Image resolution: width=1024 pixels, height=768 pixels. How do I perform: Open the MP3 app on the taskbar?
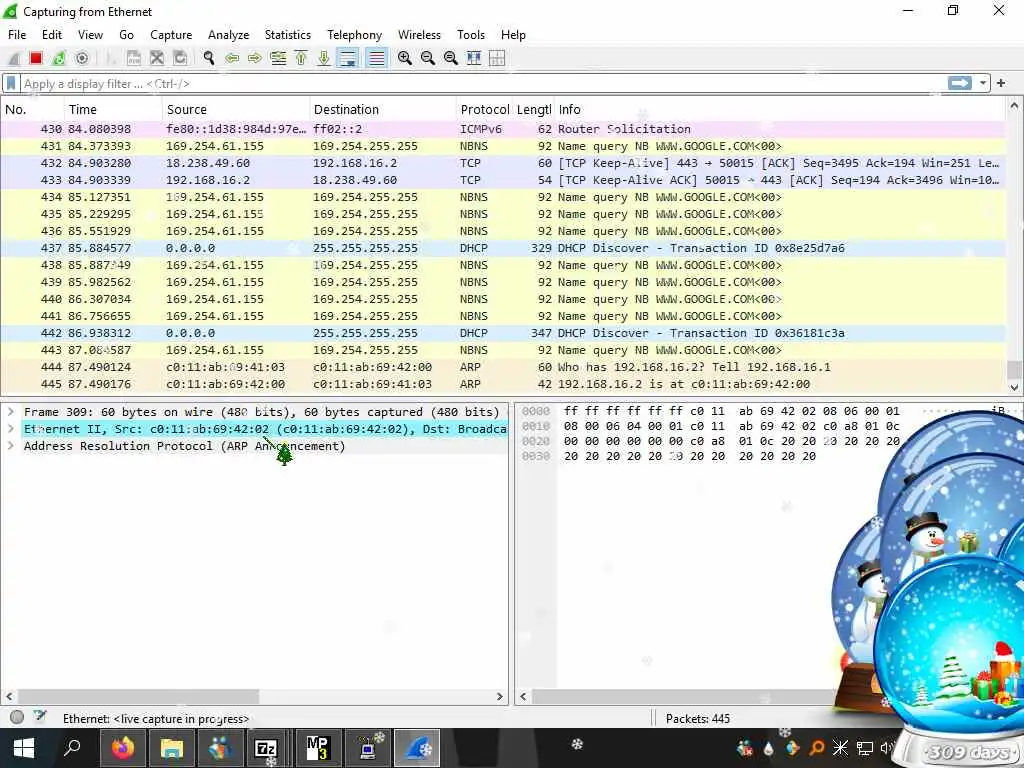tap(317, 748)
